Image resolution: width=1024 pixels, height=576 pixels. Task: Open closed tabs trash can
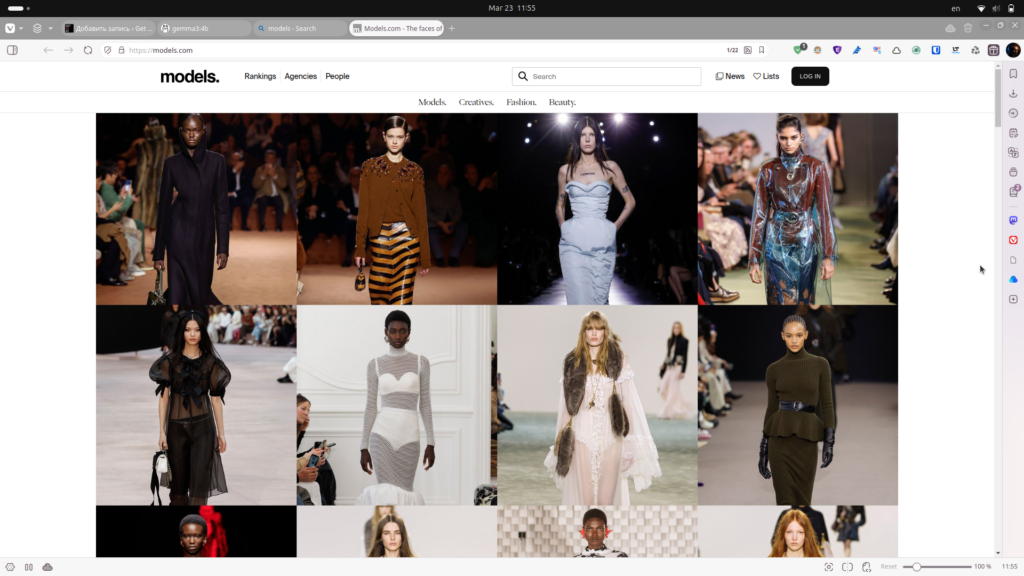point(968,28)
